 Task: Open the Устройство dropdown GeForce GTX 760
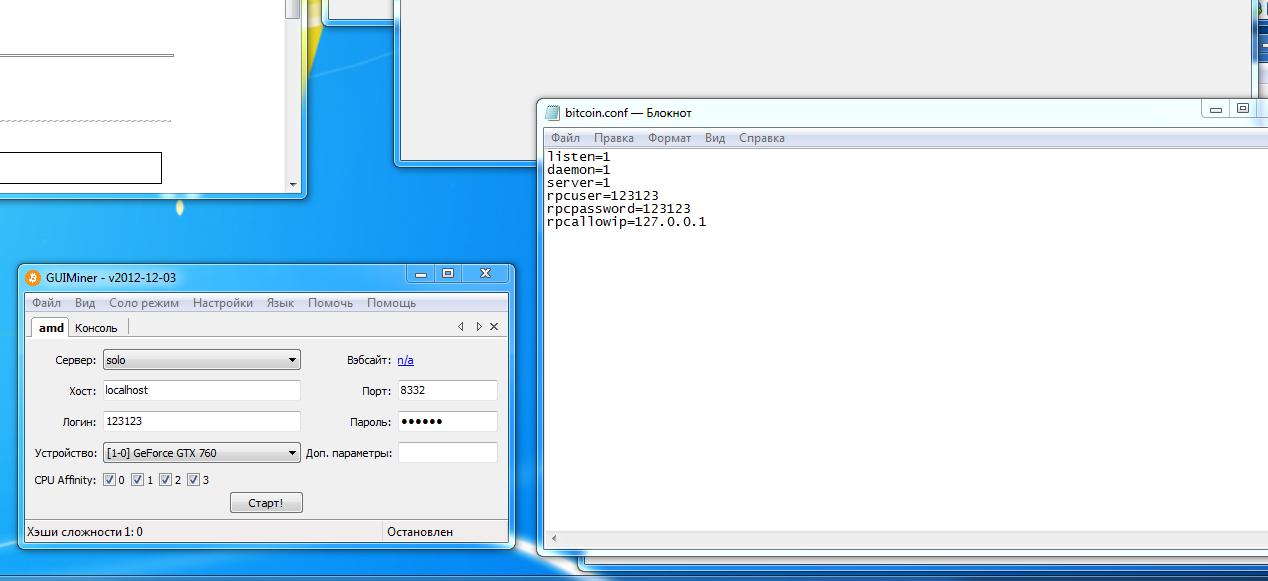click(201, 453)
